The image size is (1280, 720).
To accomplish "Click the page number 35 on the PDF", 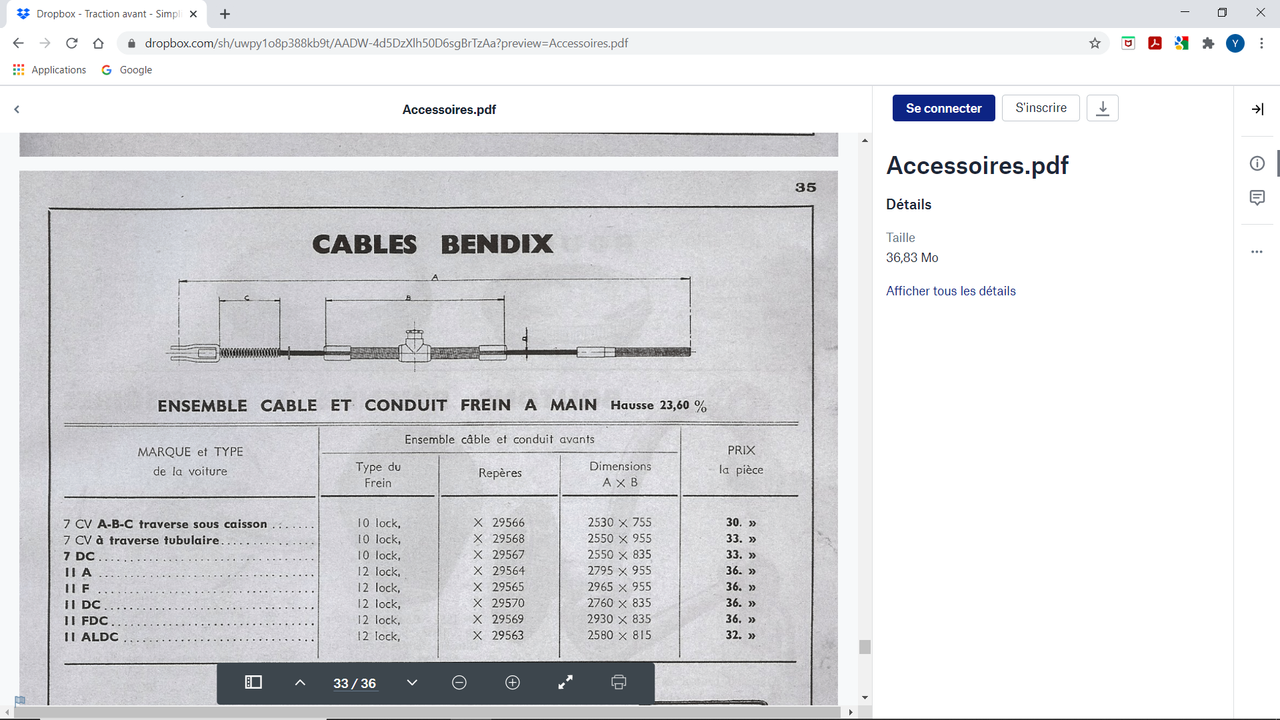I will coord(805,187).
